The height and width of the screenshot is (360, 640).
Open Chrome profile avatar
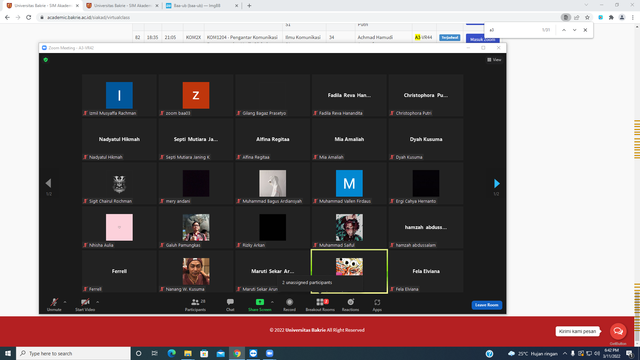coord(622,18)
